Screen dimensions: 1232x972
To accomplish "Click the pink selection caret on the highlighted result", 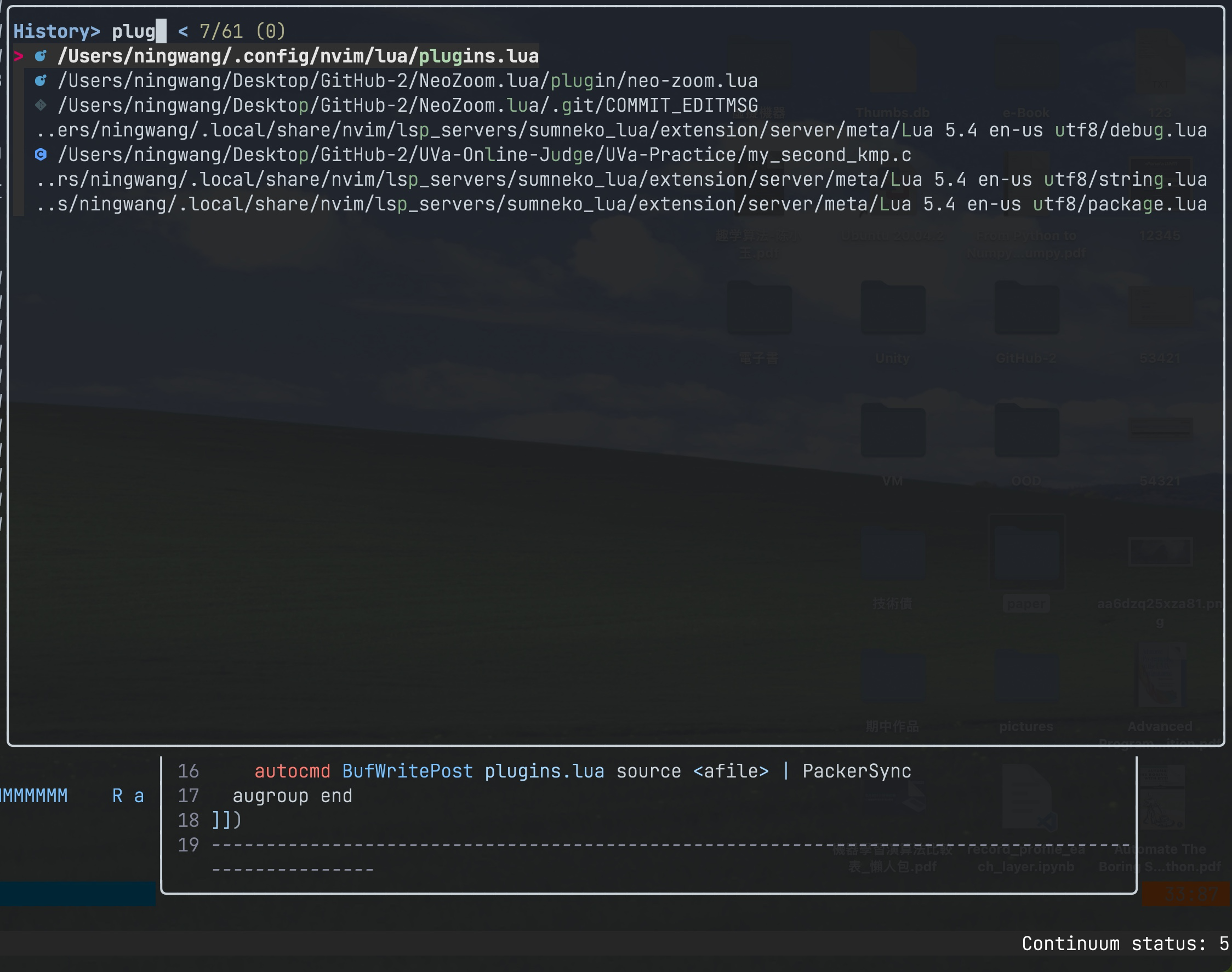I will click(19, 55).
